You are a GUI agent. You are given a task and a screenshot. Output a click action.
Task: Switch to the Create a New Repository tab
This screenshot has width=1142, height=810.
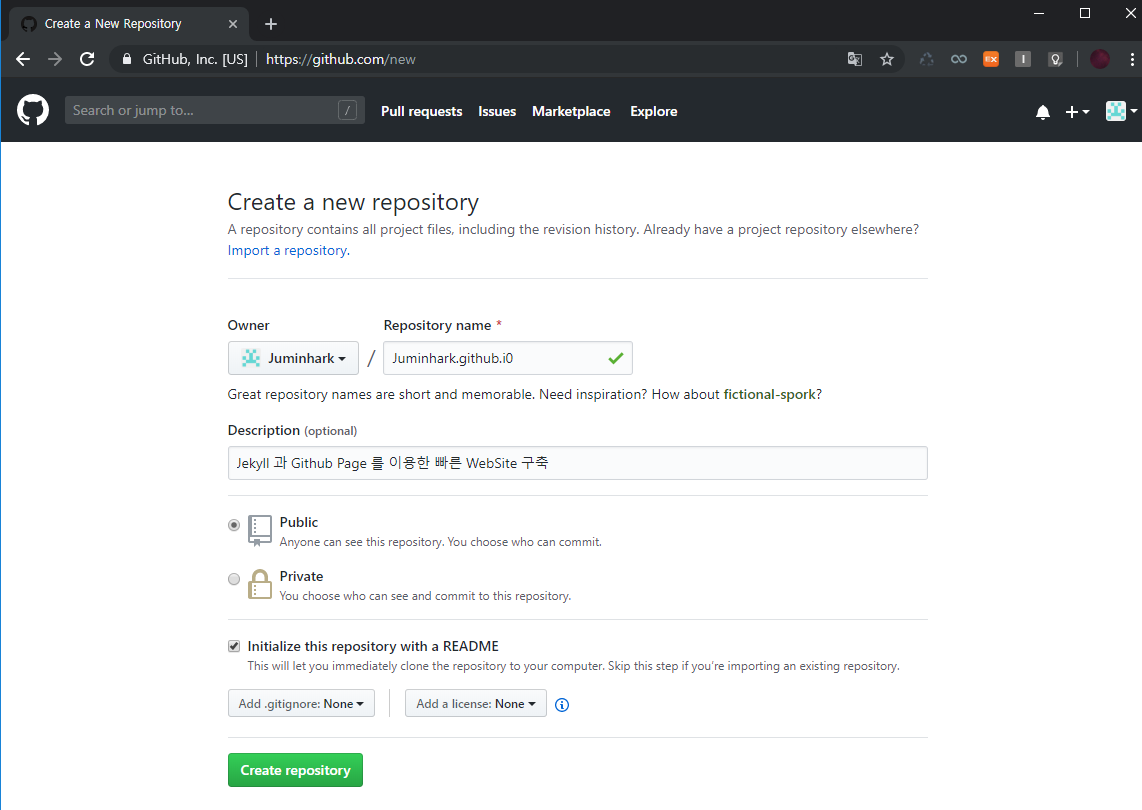129,24
